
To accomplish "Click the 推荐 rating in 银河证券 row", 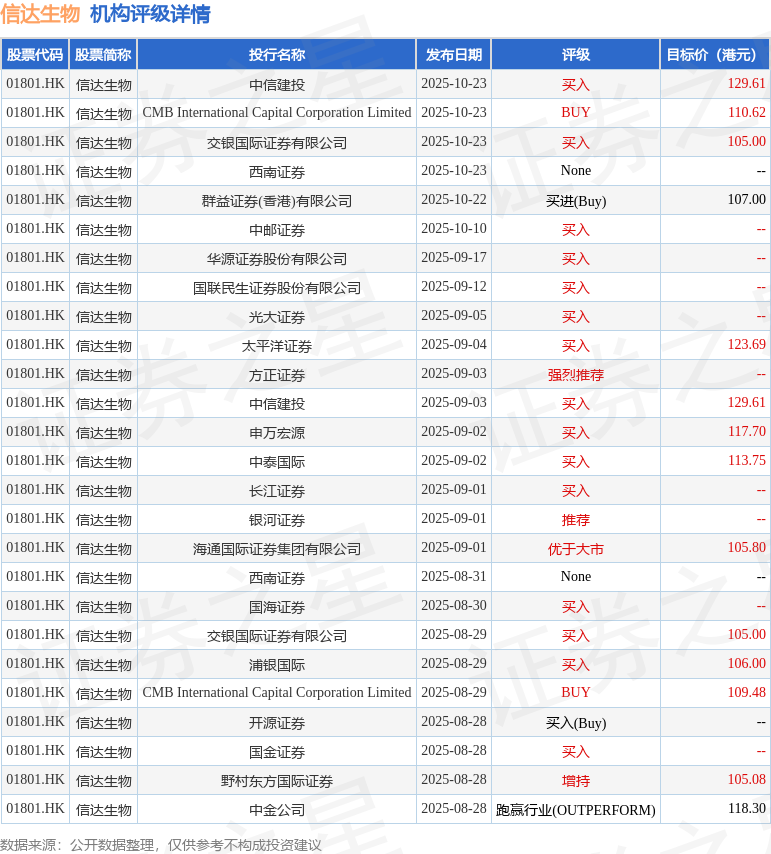I will point(576,520).
